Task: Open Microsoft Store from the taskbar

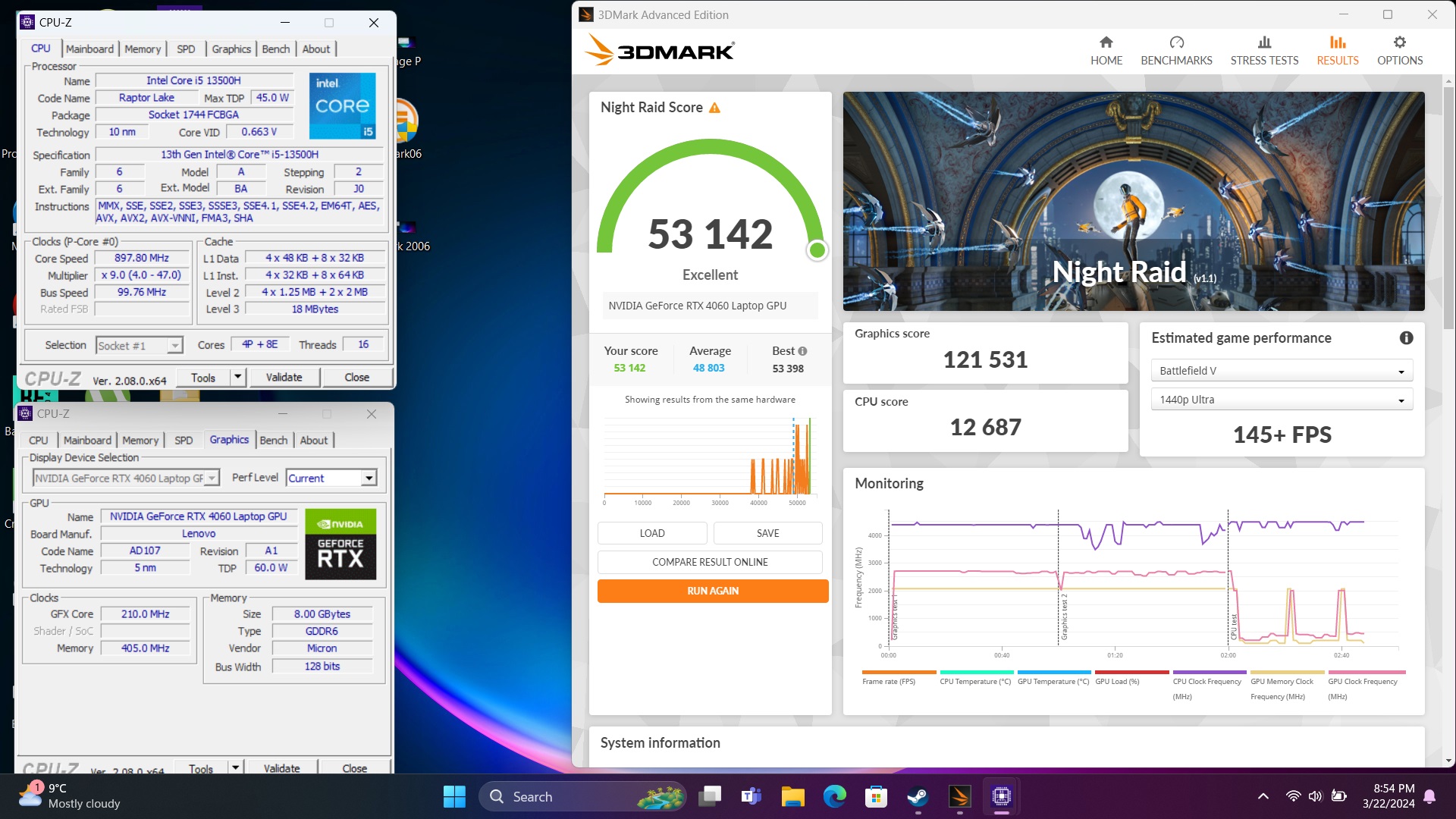Action: (x=876, y=796)
